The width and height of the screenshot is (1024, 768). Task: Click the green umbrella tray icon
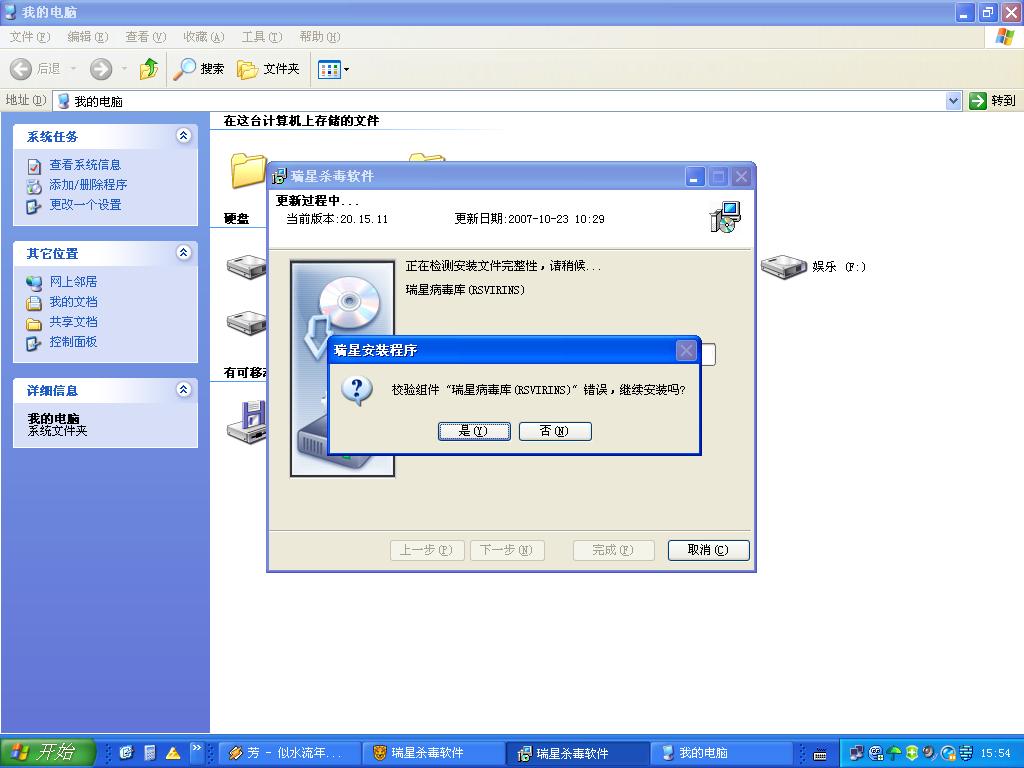(x=895, y=753)
